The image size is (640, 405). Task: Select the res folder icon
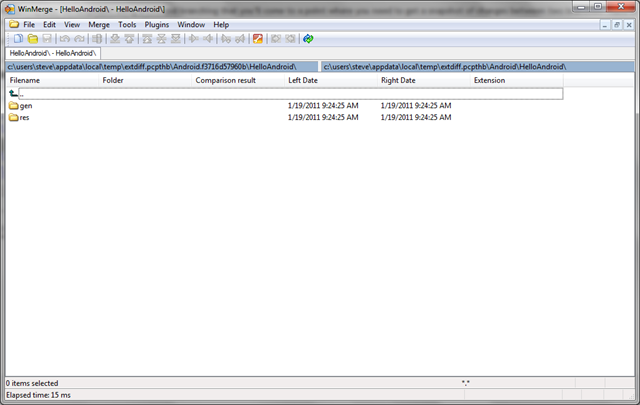13,118
